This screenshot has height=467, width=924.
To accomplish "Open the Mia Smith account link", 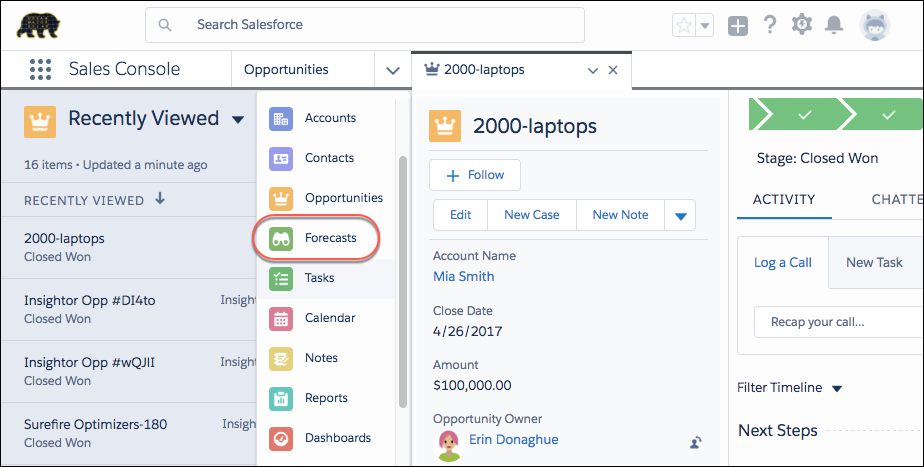I will tap(464, 277).
